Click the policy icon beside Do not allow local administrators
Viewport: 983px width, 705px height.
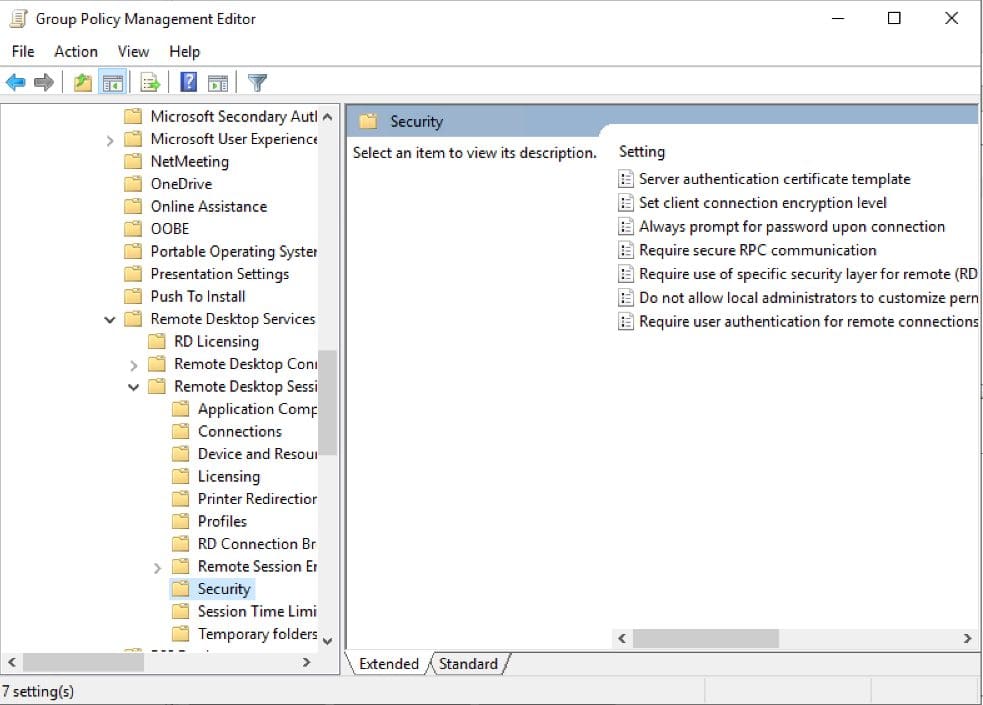click(x=626, y=298)
